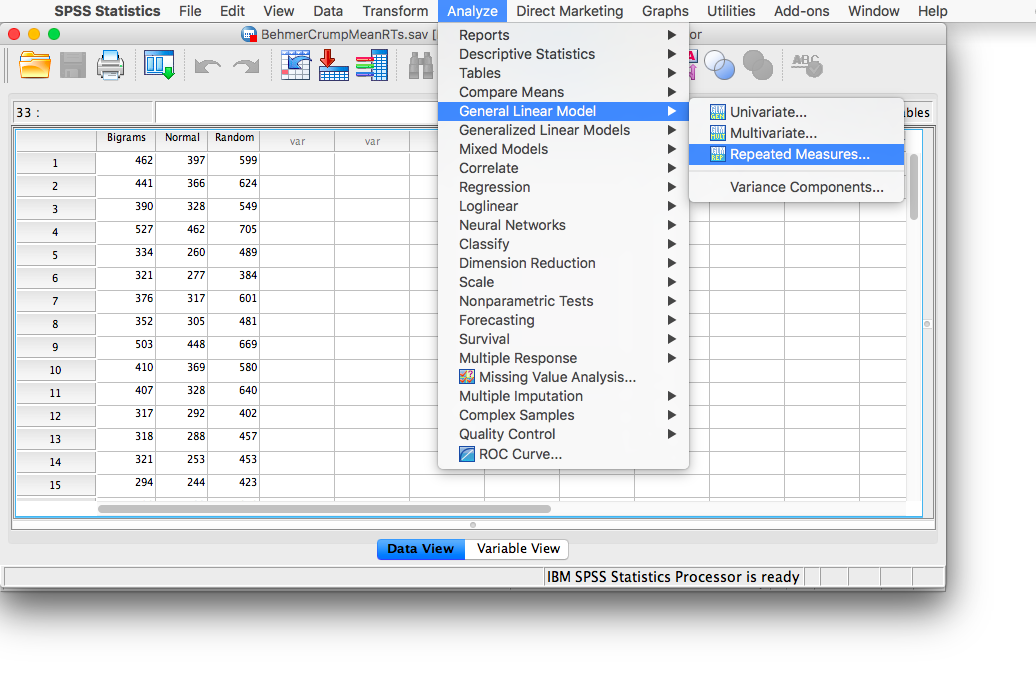Click cell with value 462 in Bigrams

point(126,161)
